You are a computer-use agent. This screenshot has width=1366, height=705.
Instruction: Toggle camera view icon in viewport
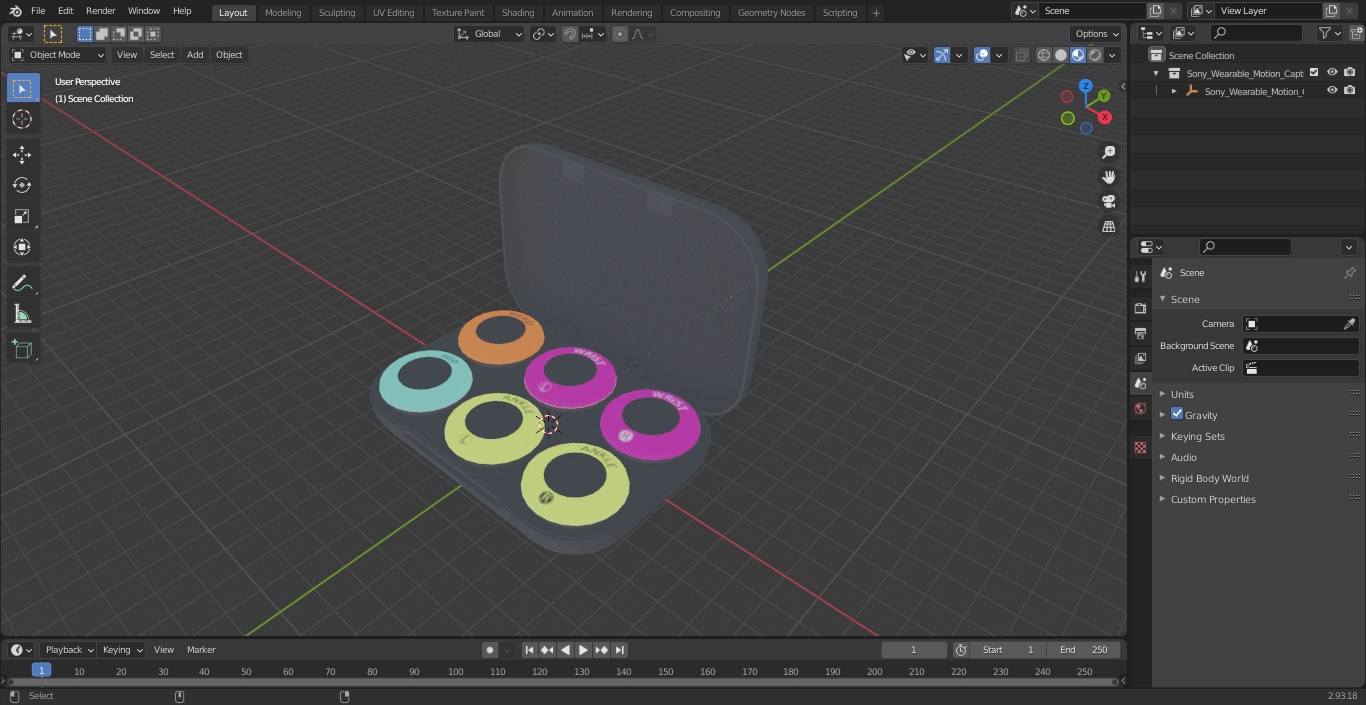tap(1108, 201)
